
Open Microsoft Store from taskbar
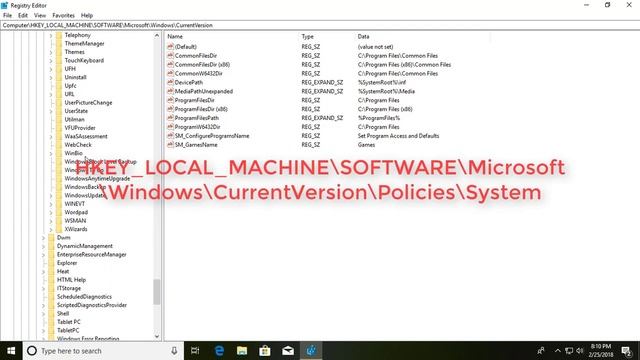(265, 351)
